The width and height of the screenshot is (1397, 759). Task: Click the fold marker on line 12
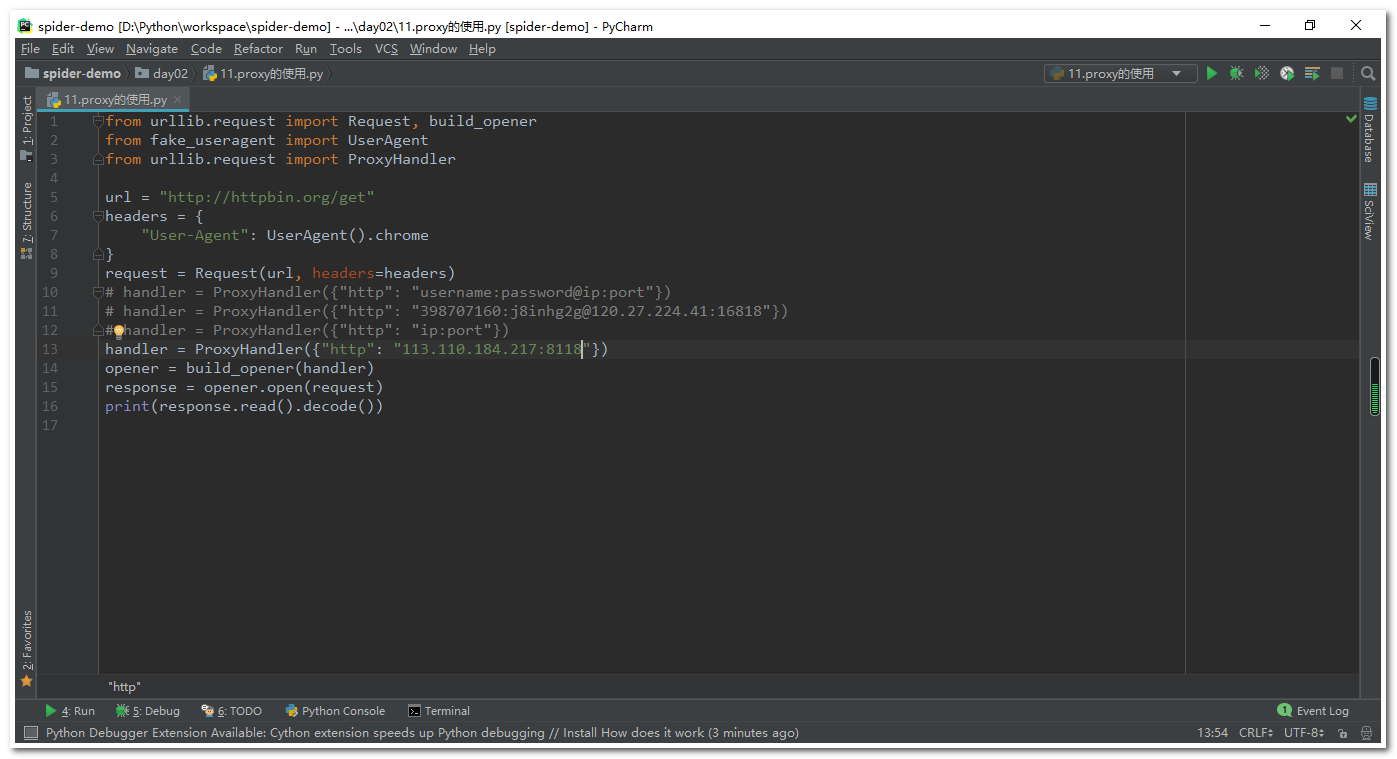click(98, 330)
